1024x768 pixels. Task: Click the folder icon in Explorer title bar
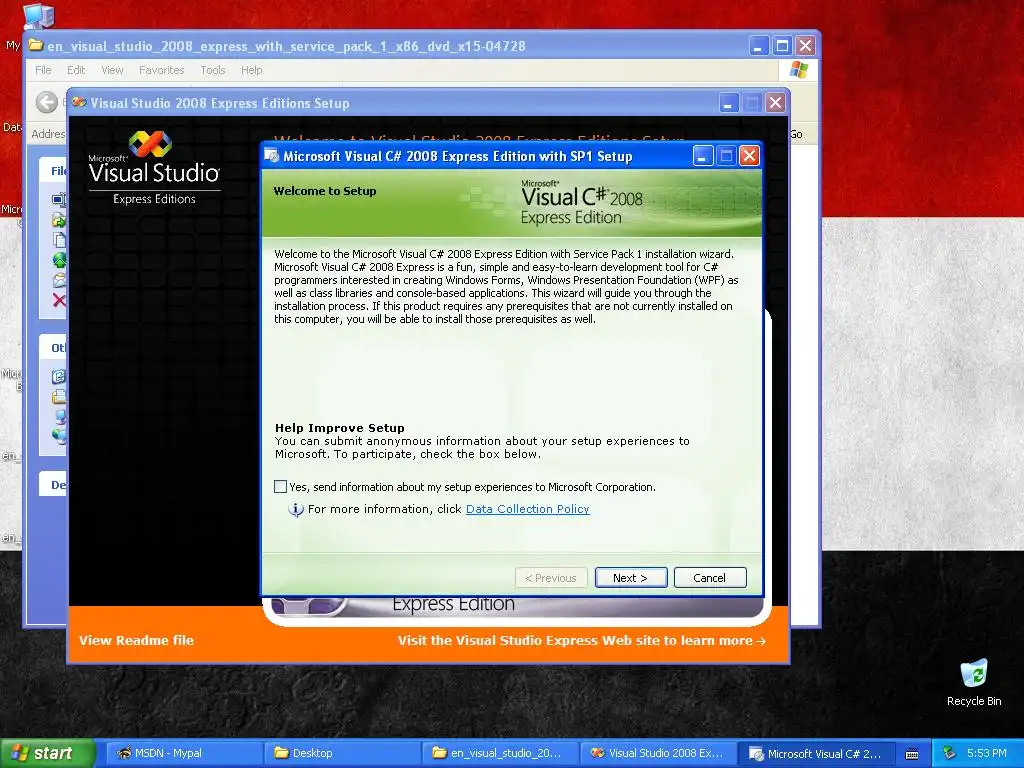(x=35, y=46)
